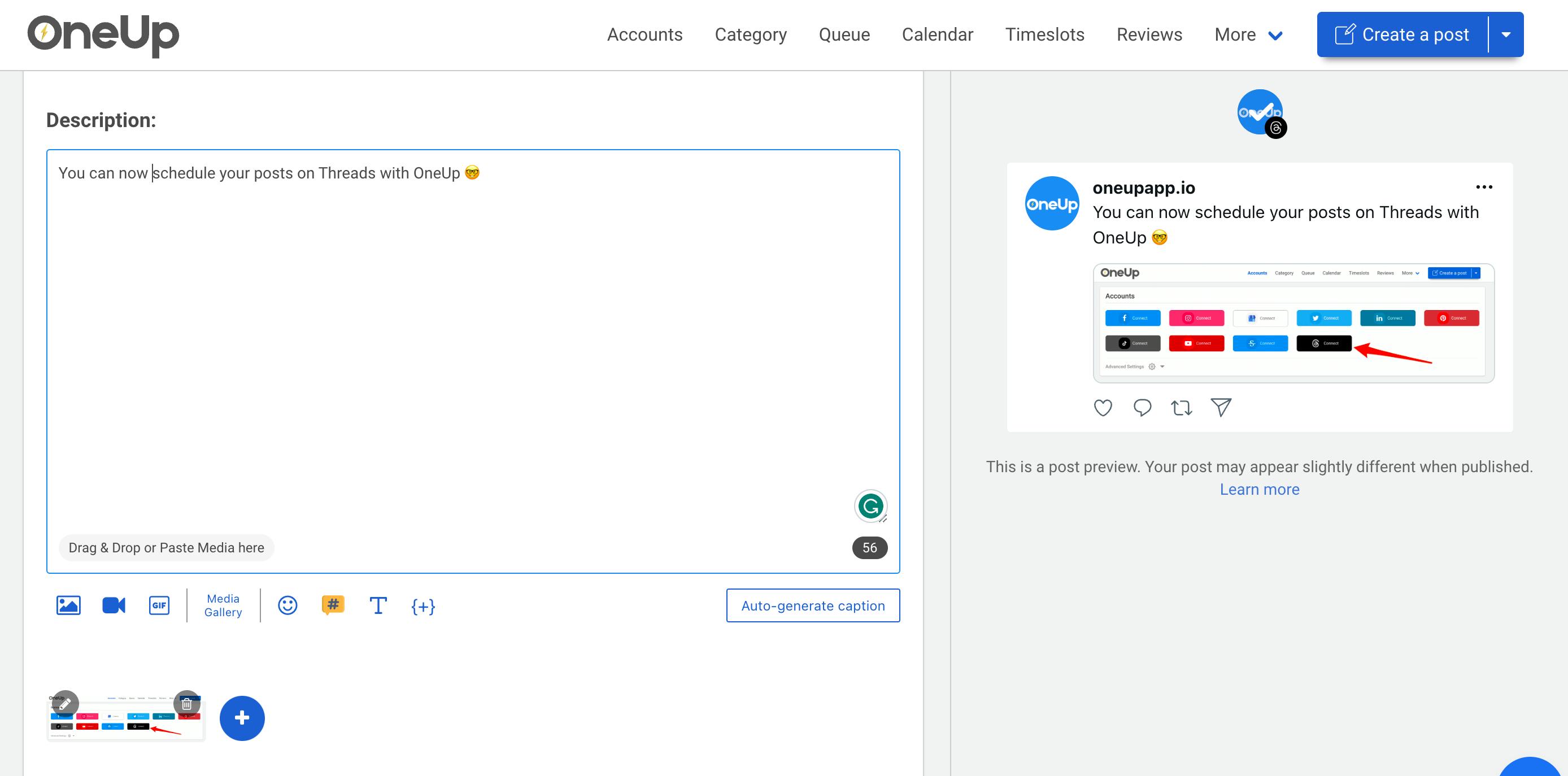Image resolution: width=1568 pixels, height=776 pixels.
Task: Click the preview post image
Action: (1293, 323)
